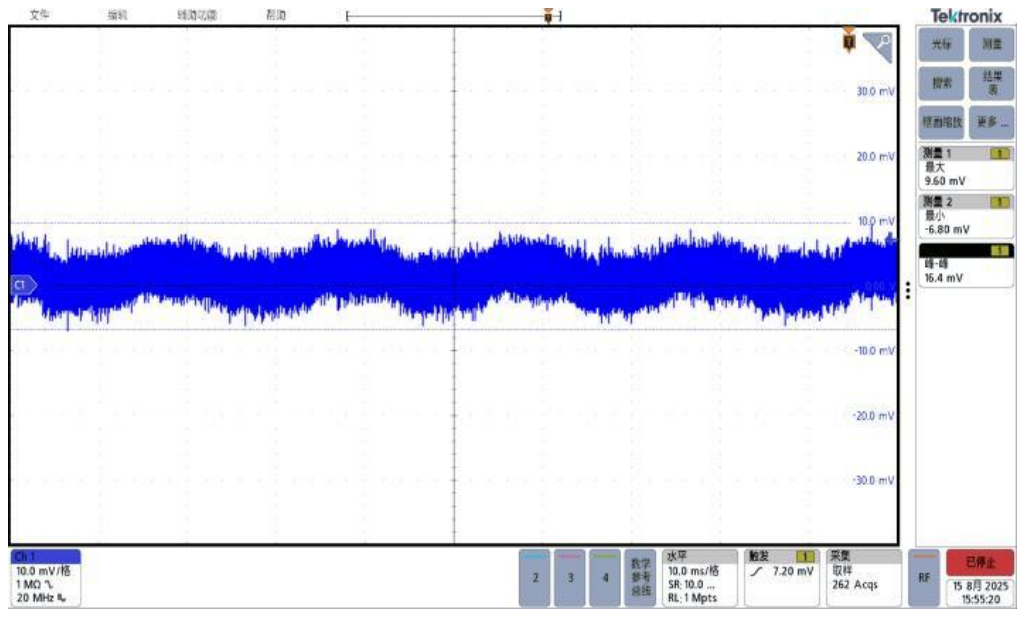The image size is (1025, 617).
Task: Toggle the RF channel button
Action: pos(924,578)
